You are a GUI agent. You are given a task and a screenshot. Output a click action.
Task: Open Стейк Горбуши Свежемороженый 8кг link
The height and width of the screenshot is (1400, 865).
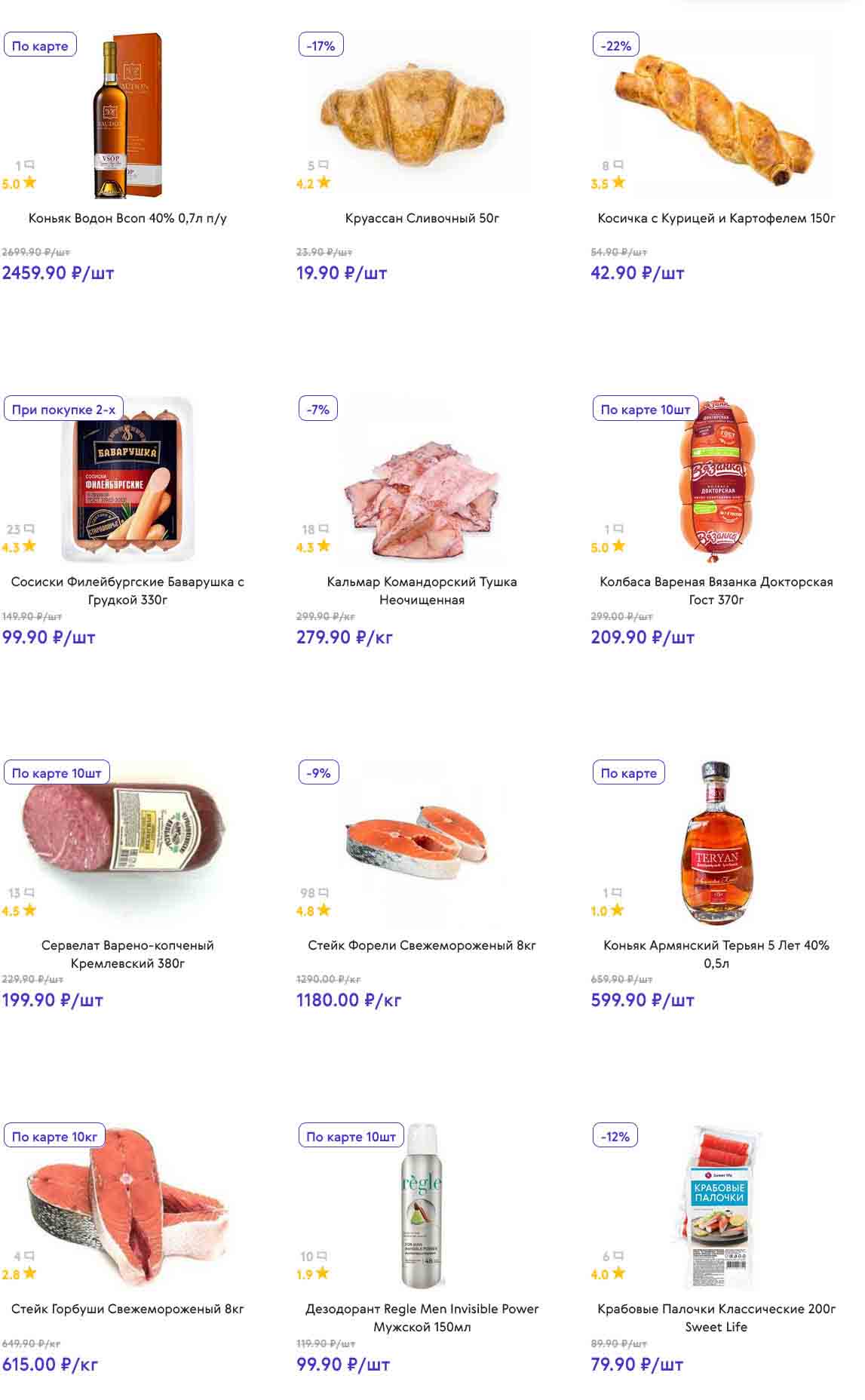click(127, 1309)
